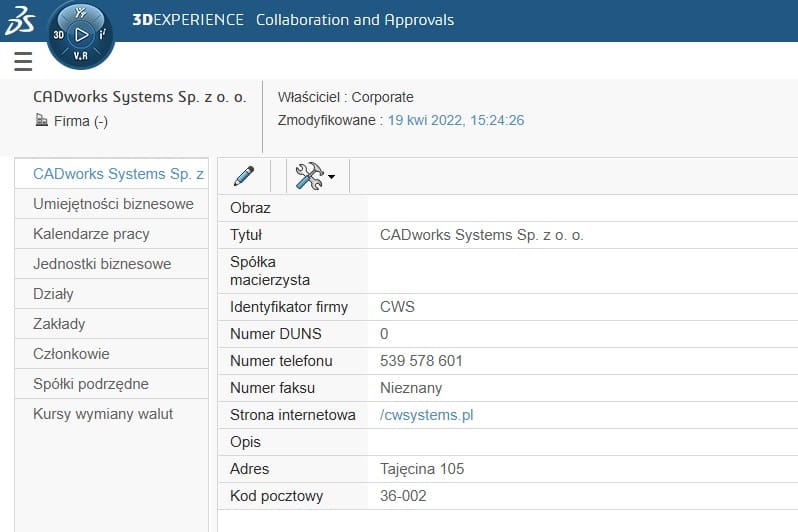The height and width of the screenshot is (532, 798).
Task: Select the Tytuł value CADworks Systems Sp. z o. o.
Action: 481,235
